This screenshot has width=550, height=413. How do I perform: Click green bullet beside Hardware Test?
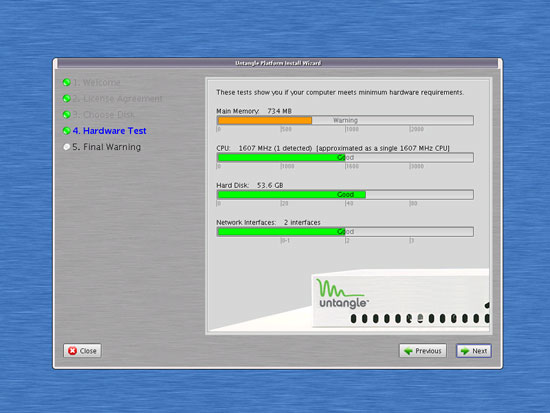[67, 131]
